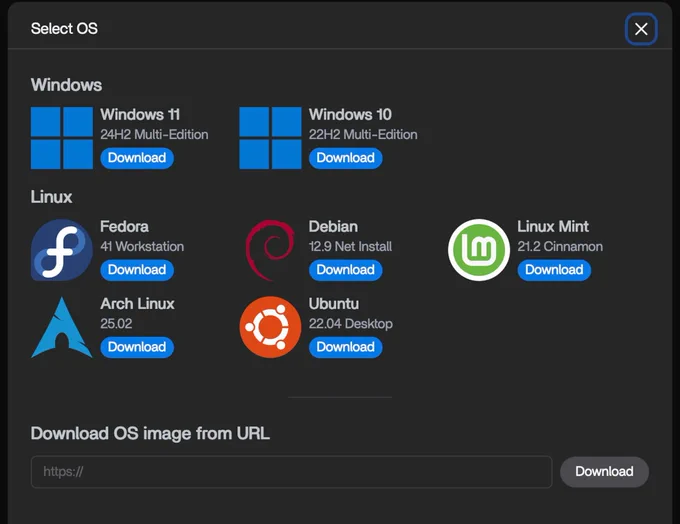This screenshot has width=680, height=524.
Task: Download Arch Linux 25.02
Action: pyautogui.click(x=137, y=347)
